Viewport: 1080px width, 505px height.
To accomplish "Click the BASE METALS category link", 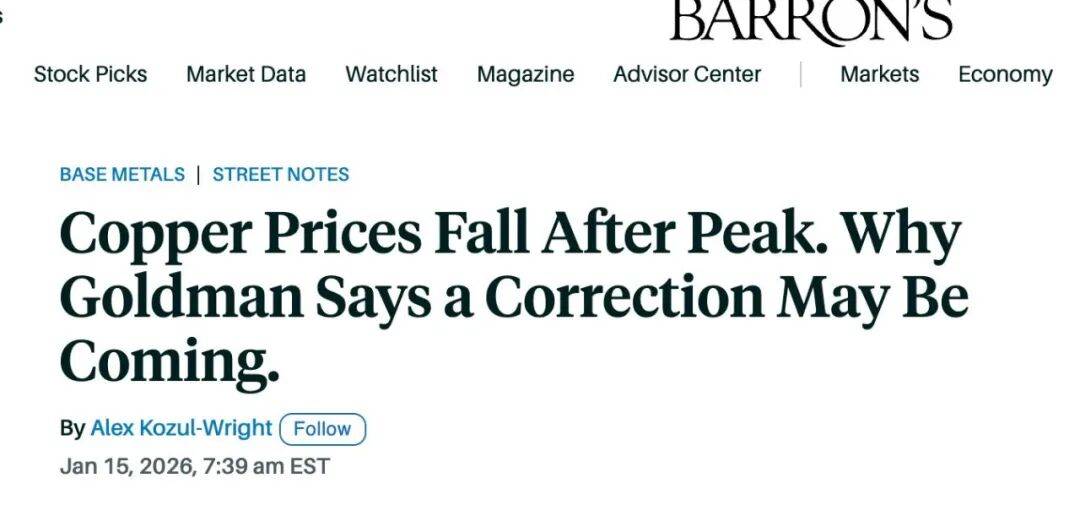I will pyautogui.click(x=122, y=174).
